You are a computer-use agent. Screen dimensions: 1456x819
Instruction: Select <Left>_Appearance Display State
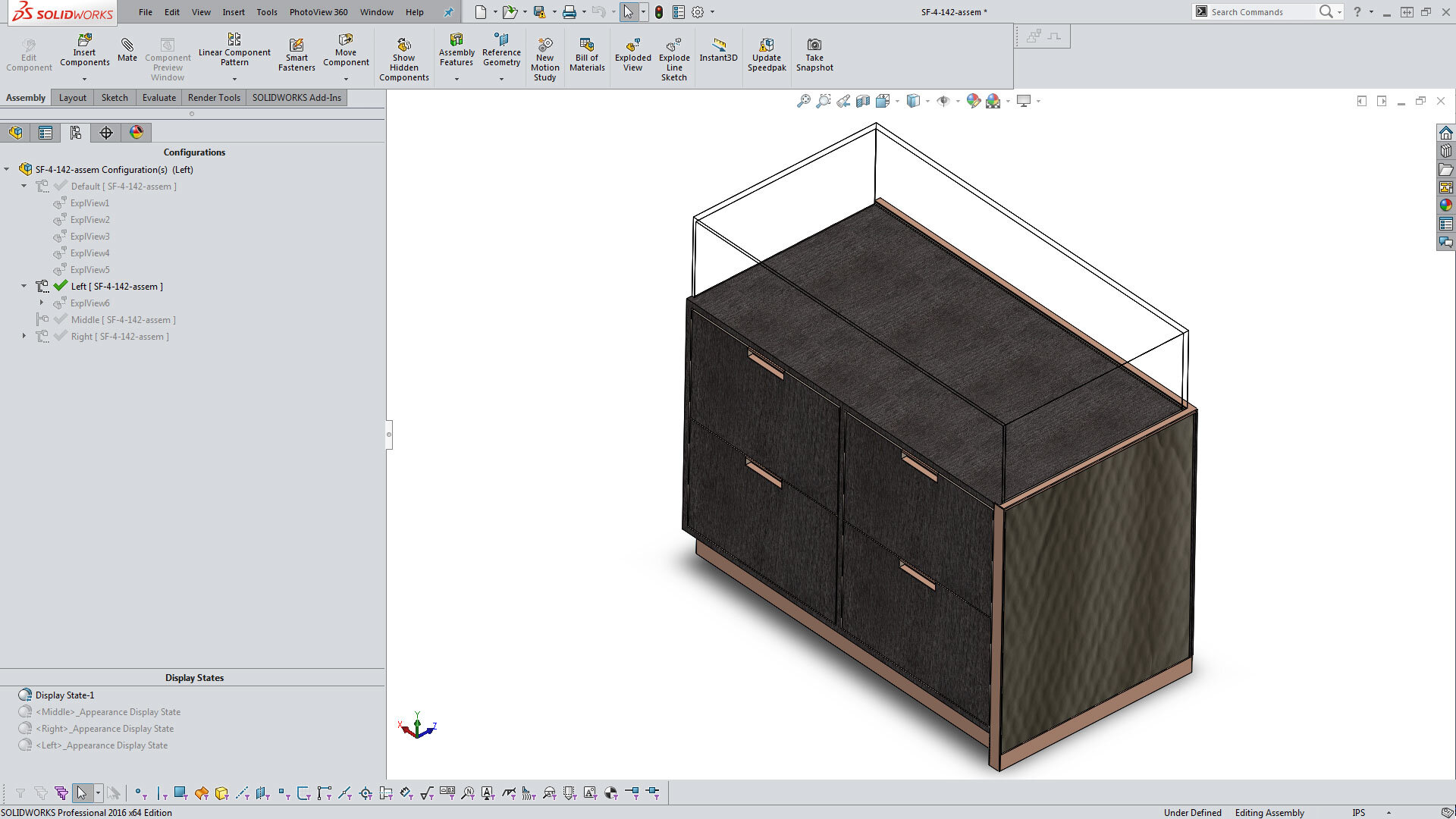(102, 745)
